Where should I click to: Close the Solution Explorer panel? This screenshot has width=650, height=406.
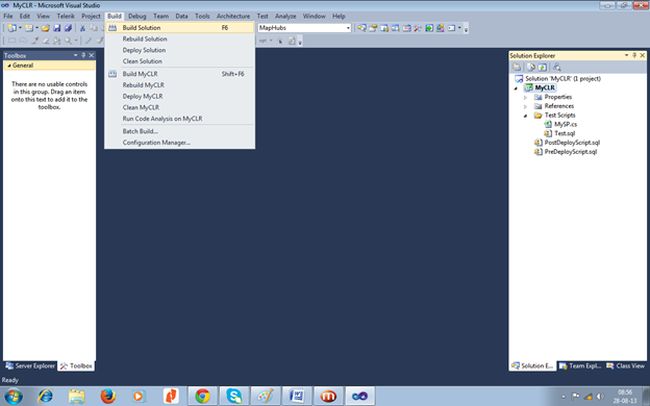[x=643, y=55]
